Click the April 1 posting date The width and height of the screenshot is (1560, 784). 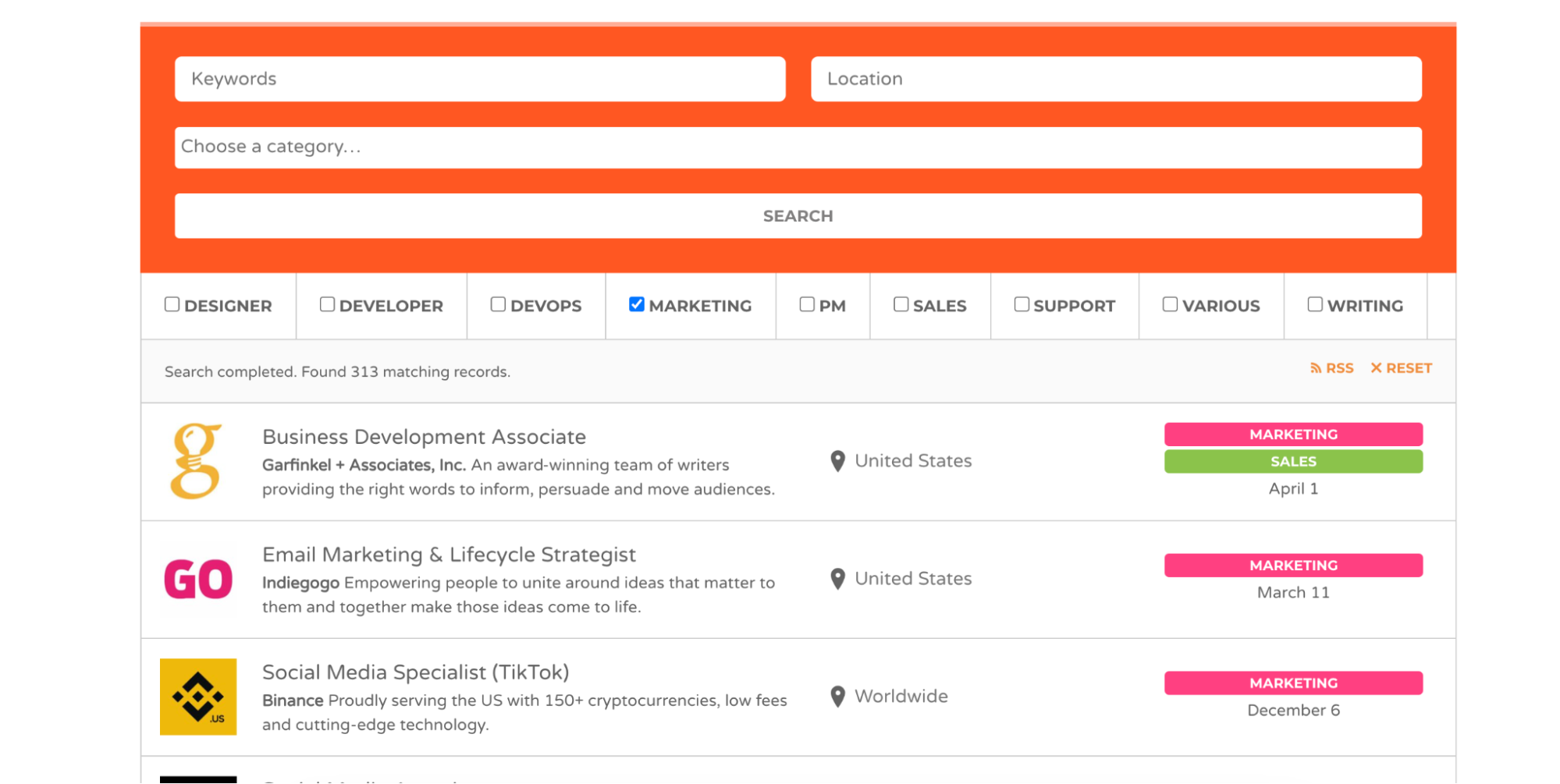click(x=1293, y=489)
